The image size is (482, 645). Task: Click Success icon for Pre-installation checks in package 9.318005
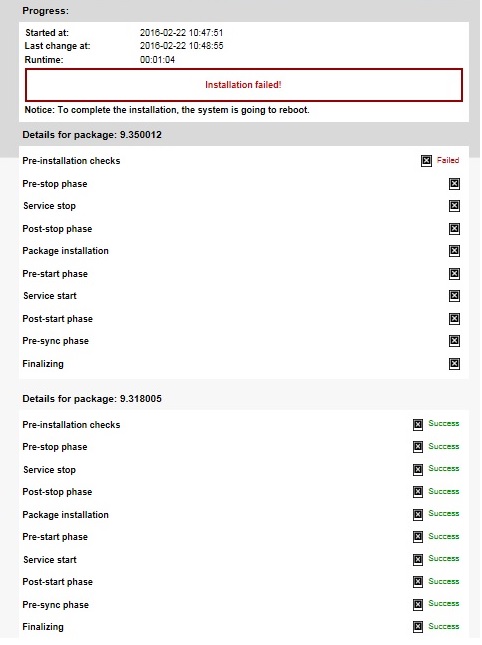[417, 425]
